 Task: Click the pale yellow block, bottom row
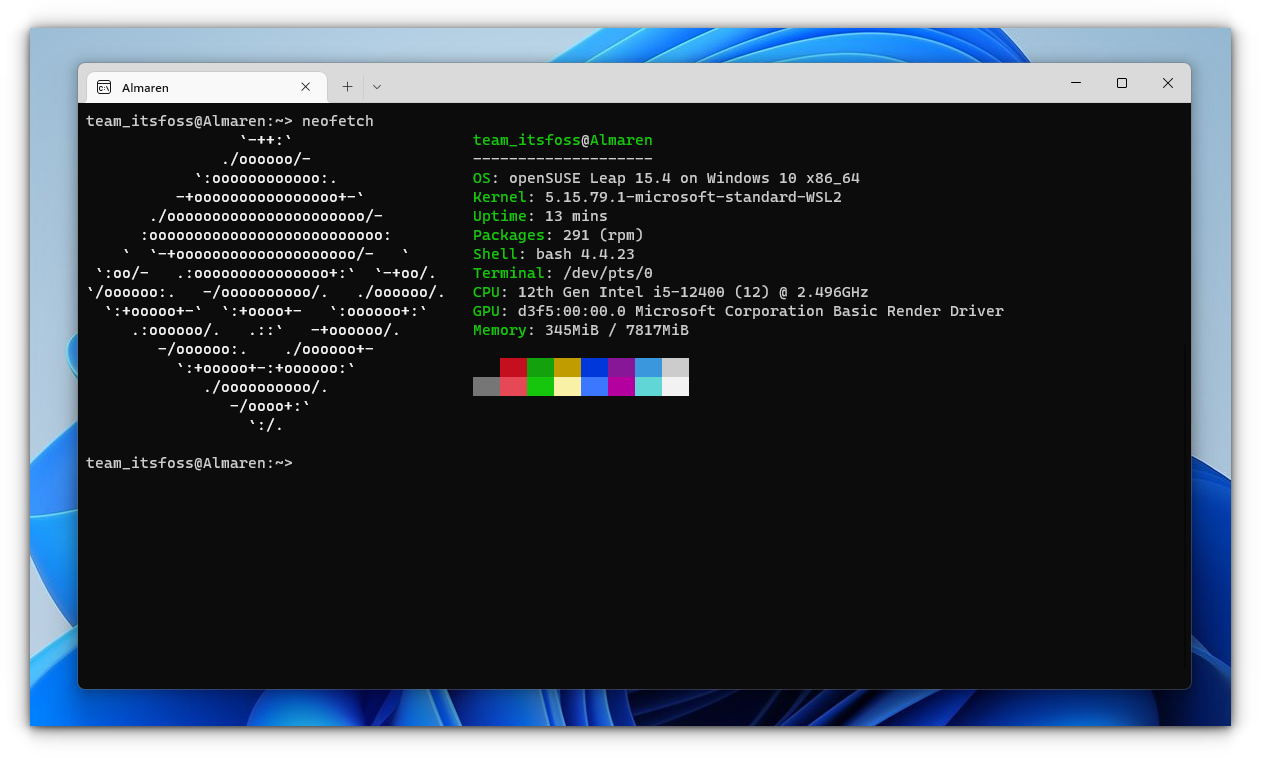[x=567, y=386]
